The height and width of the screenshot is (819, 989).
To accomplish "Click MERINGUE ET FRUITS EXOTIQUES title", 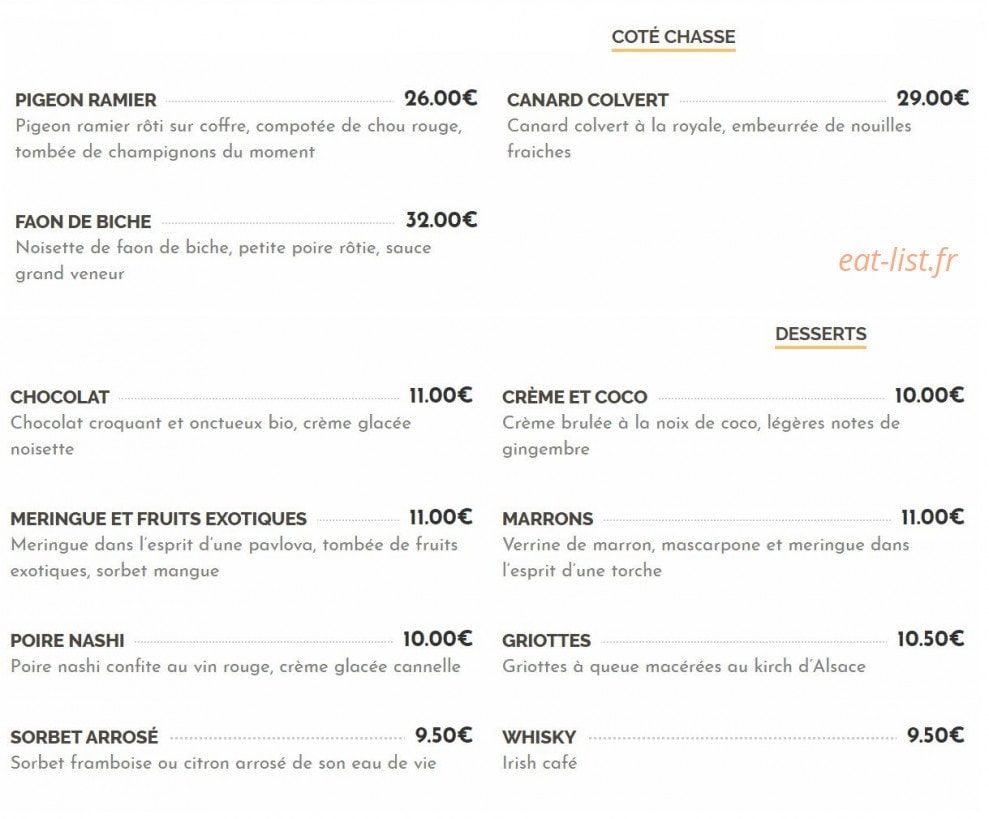I will coord(158,519).
